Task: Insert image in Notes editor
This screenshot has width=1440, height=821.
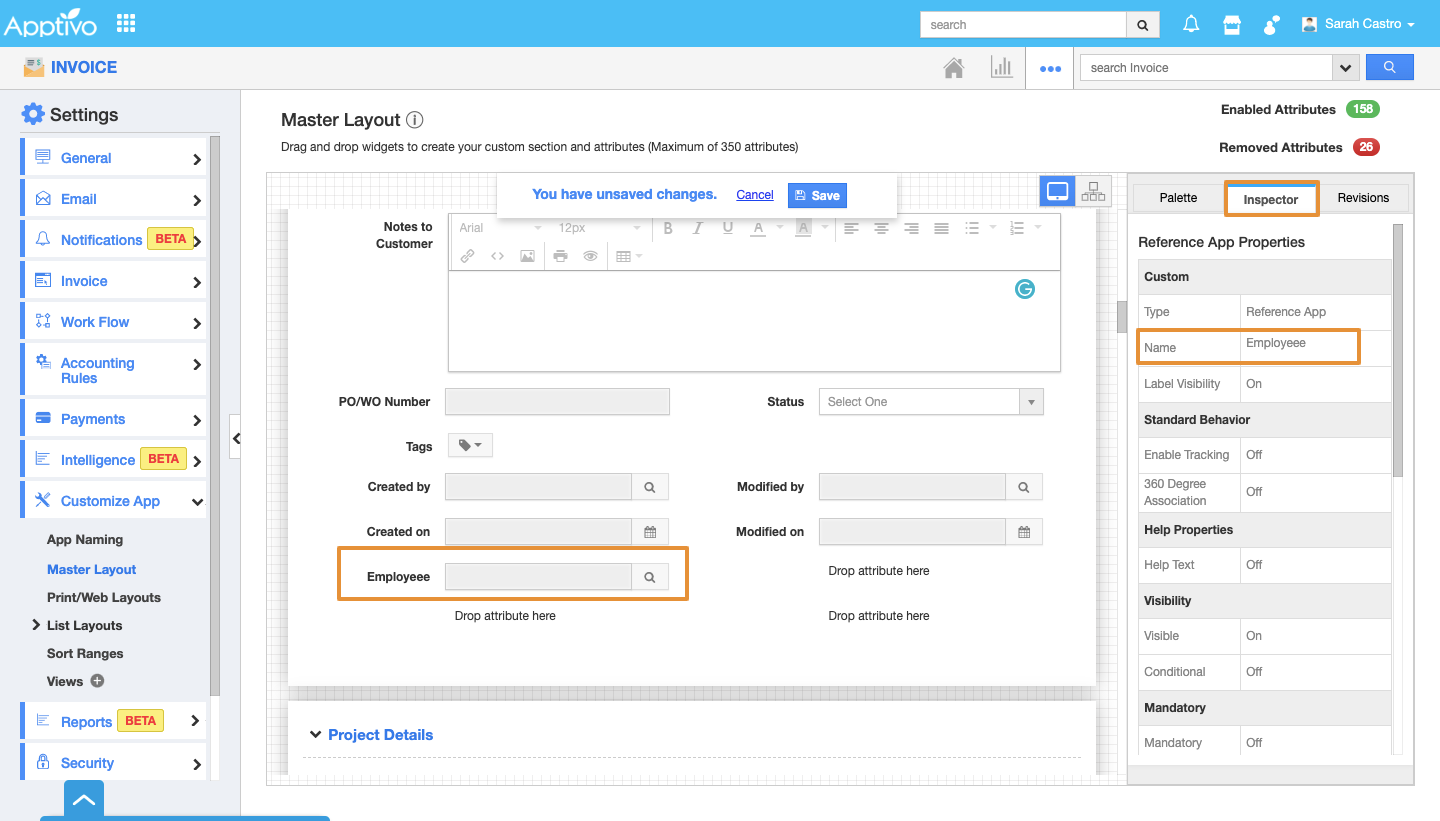Action: [527, 256]
